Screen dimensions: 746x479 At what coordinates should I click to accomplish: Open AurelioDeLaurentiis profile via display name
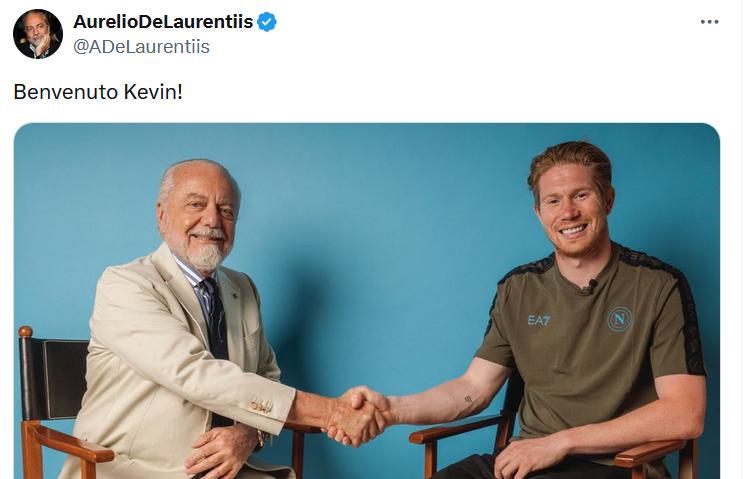tap(163, 22)
